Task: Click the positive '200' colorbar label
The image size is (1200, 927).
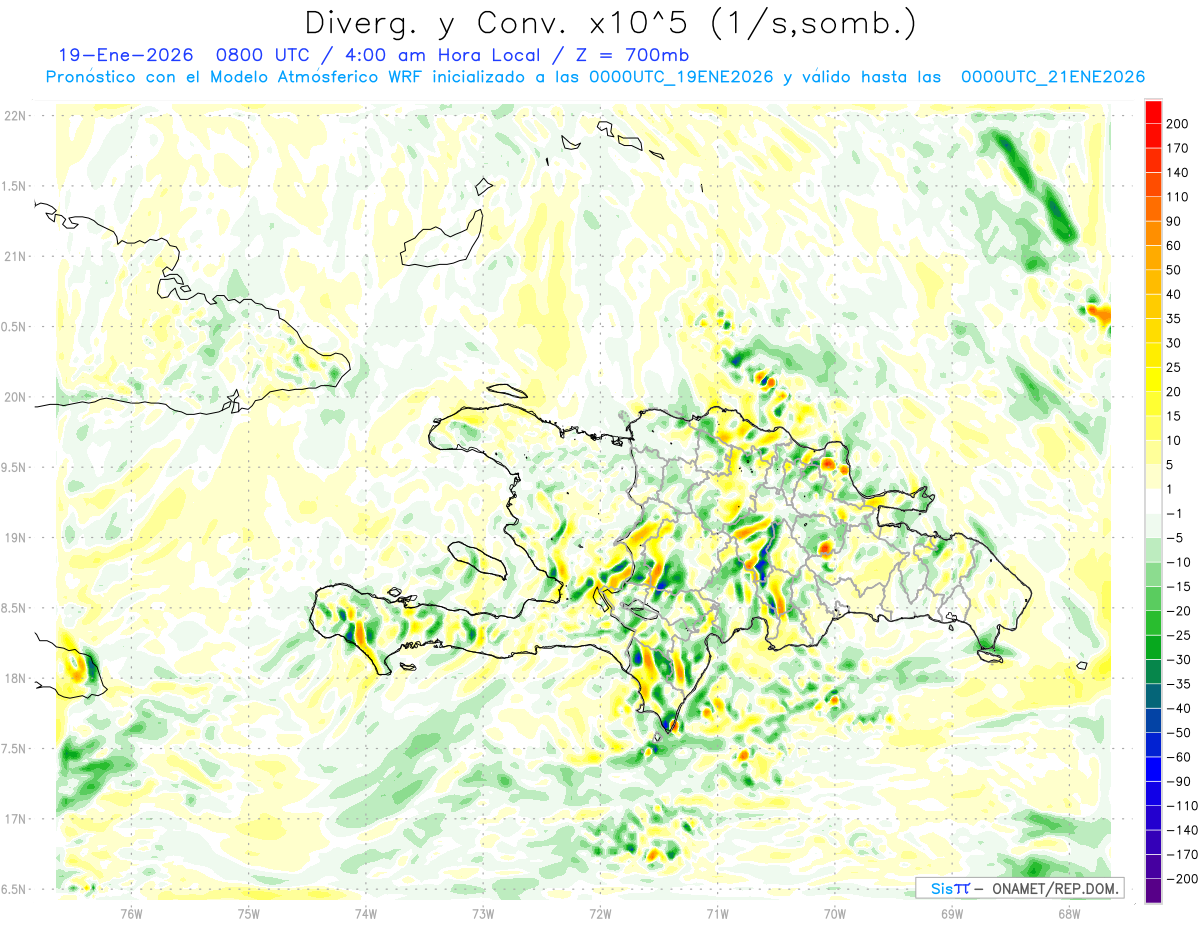Action: 1179,124
